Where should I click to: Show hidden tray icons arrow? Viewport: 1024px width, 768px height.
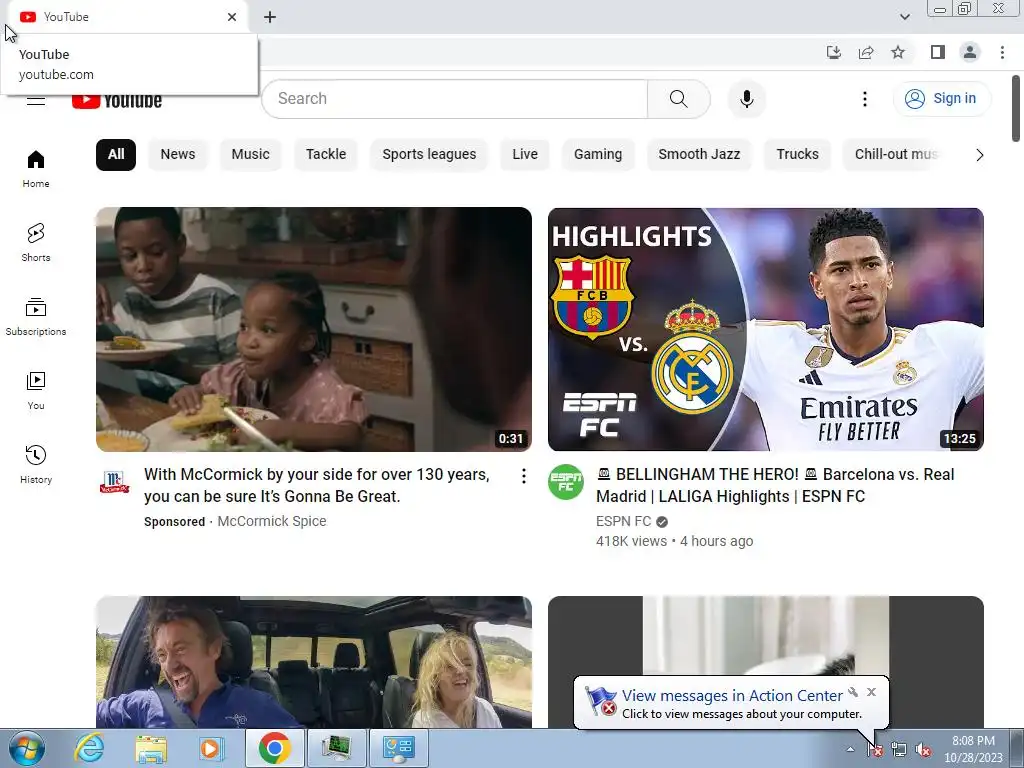(x=850, y=750)
